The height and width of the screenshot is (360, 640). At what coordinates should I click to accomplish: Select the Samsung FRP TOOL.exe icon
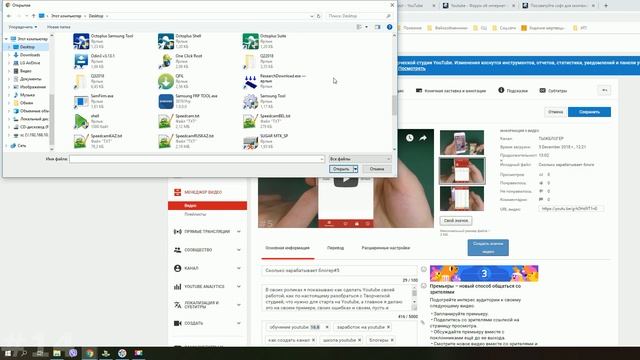tap(166, 101)
